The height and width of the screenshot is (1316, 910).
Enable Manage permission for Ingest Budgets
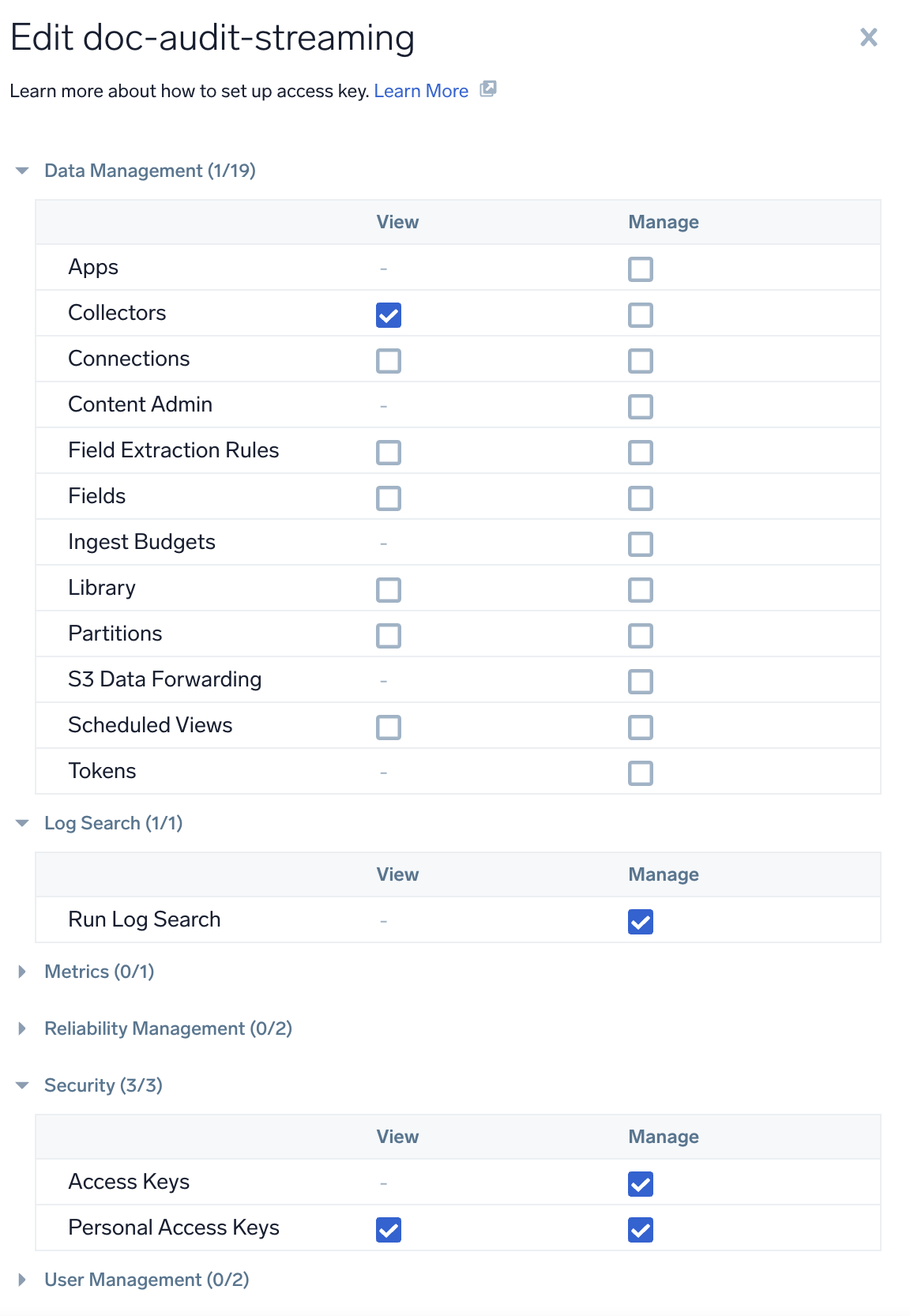click(641, 544)
